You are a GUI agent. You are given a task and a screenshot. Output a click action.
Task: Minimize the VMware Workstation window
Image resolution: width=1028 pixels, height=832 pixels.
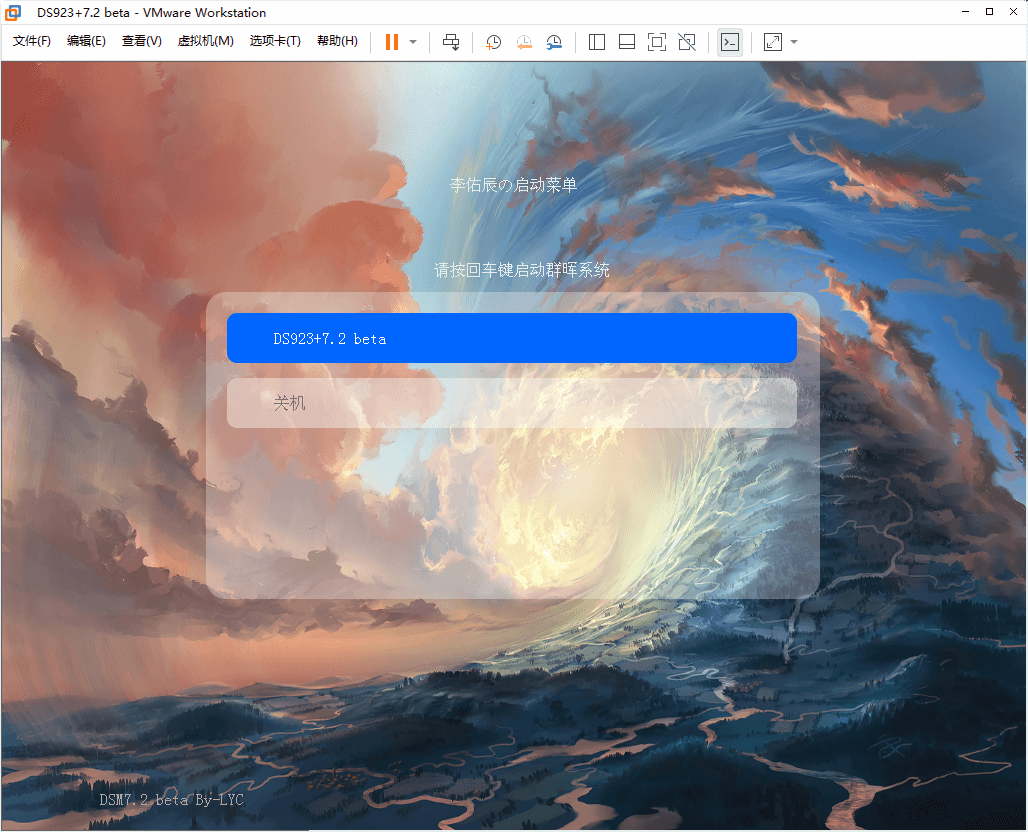click(x=966, y=12)
